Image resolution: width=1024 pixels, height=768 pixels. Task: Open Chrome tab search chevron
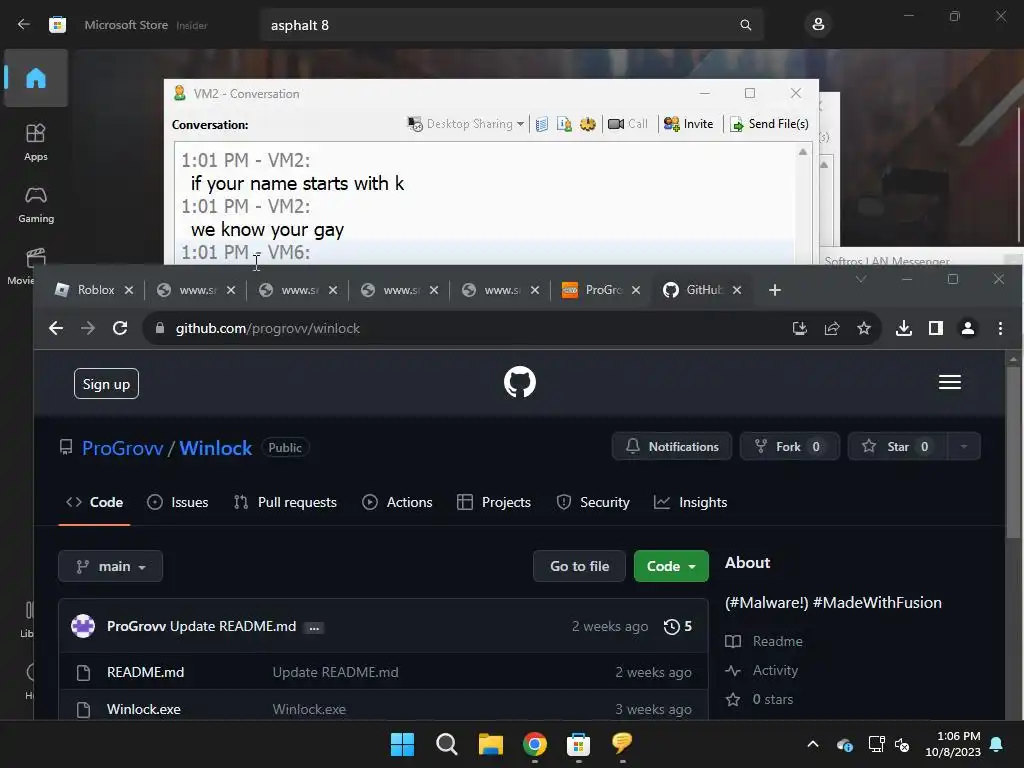coord(861,279)
